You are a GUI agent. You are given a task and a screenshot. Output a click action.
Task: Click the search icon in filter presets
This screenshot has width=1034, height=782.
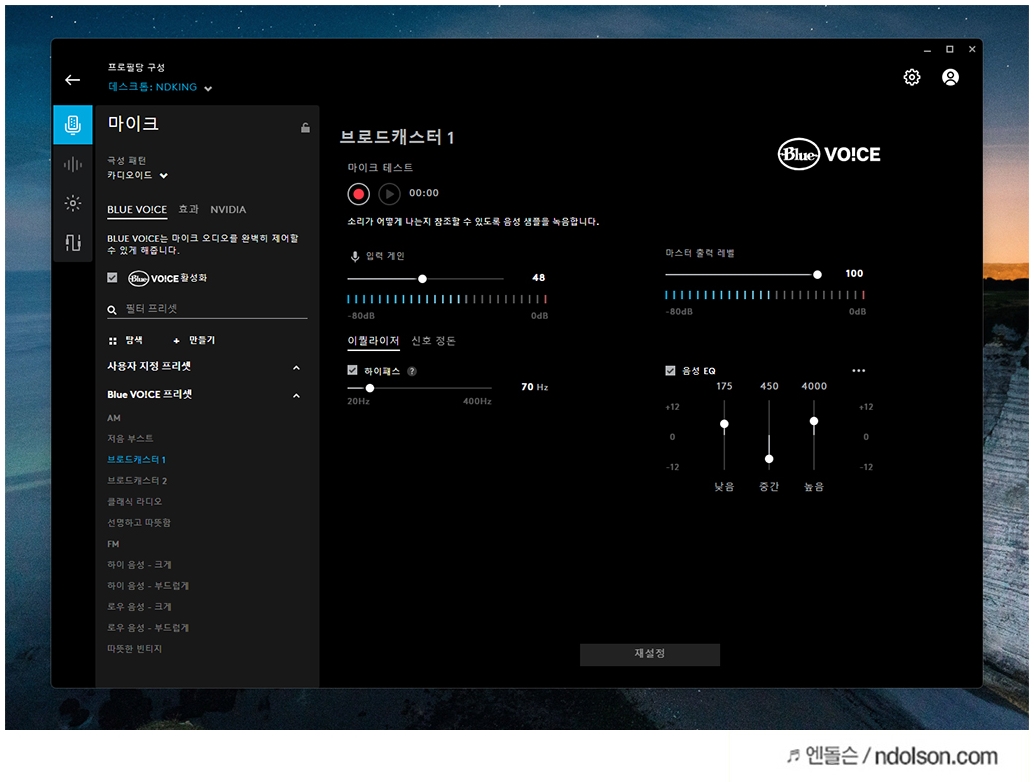click(112, 309)
